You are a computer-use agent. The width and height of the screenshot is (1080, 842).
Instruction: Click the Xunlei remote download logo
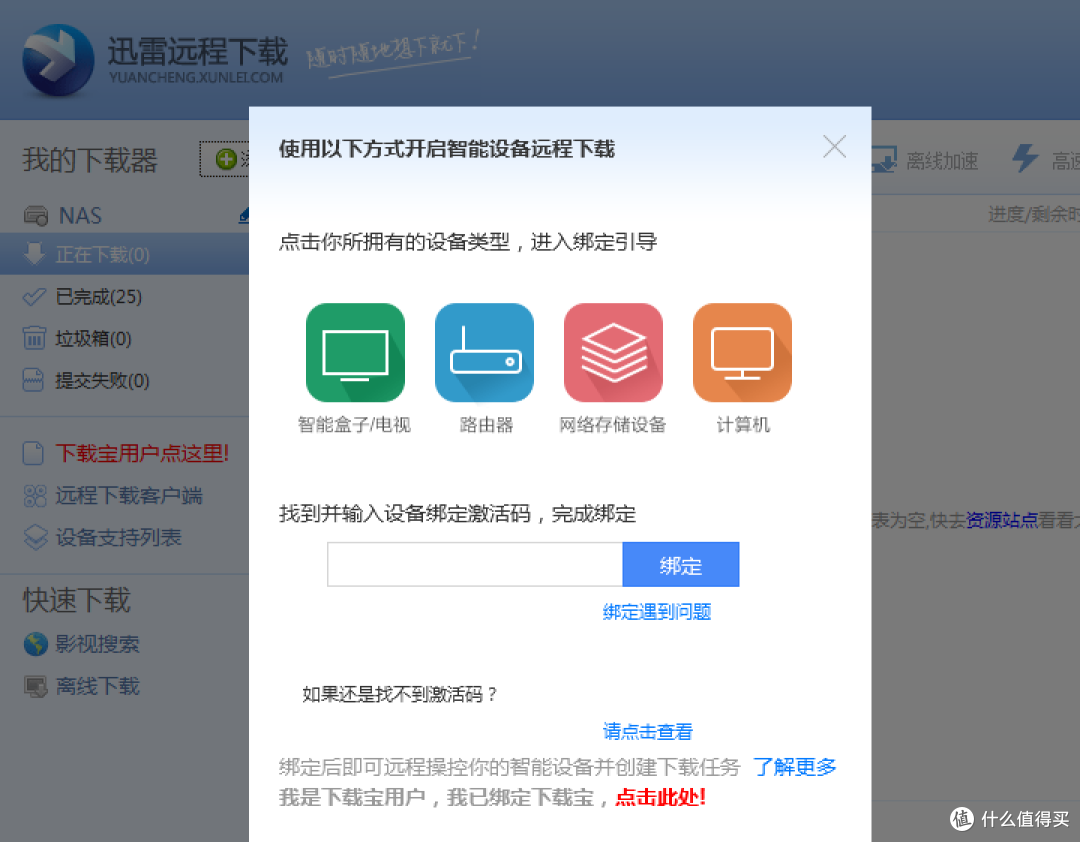pyautogui.click(x=58, y=60)
